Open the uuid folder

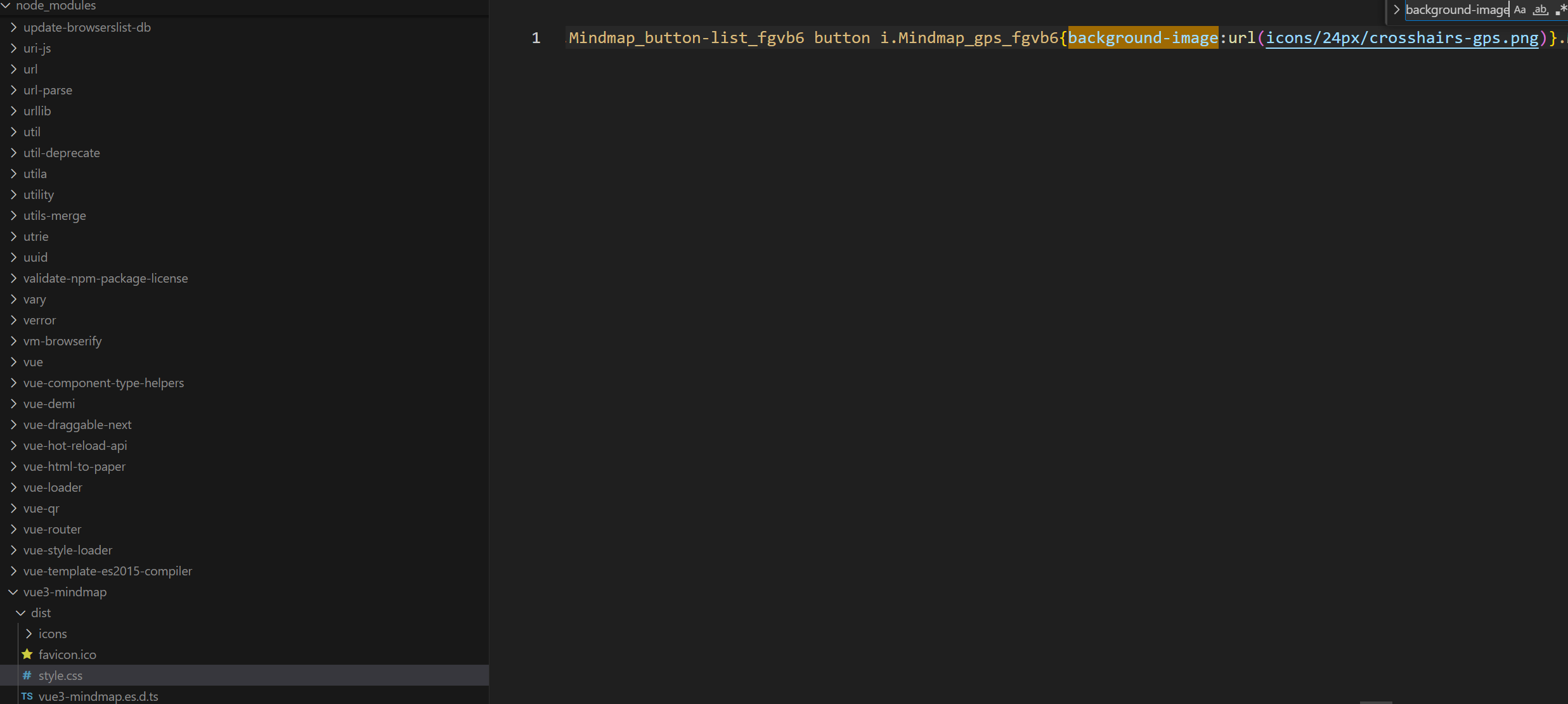[36, 257]
